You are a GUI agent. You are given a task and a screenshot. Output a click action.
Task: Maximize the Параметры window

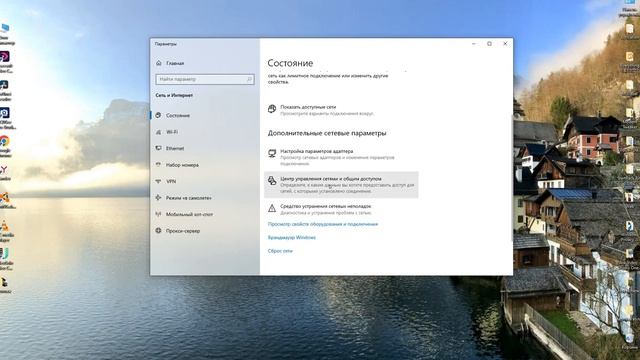489,44
